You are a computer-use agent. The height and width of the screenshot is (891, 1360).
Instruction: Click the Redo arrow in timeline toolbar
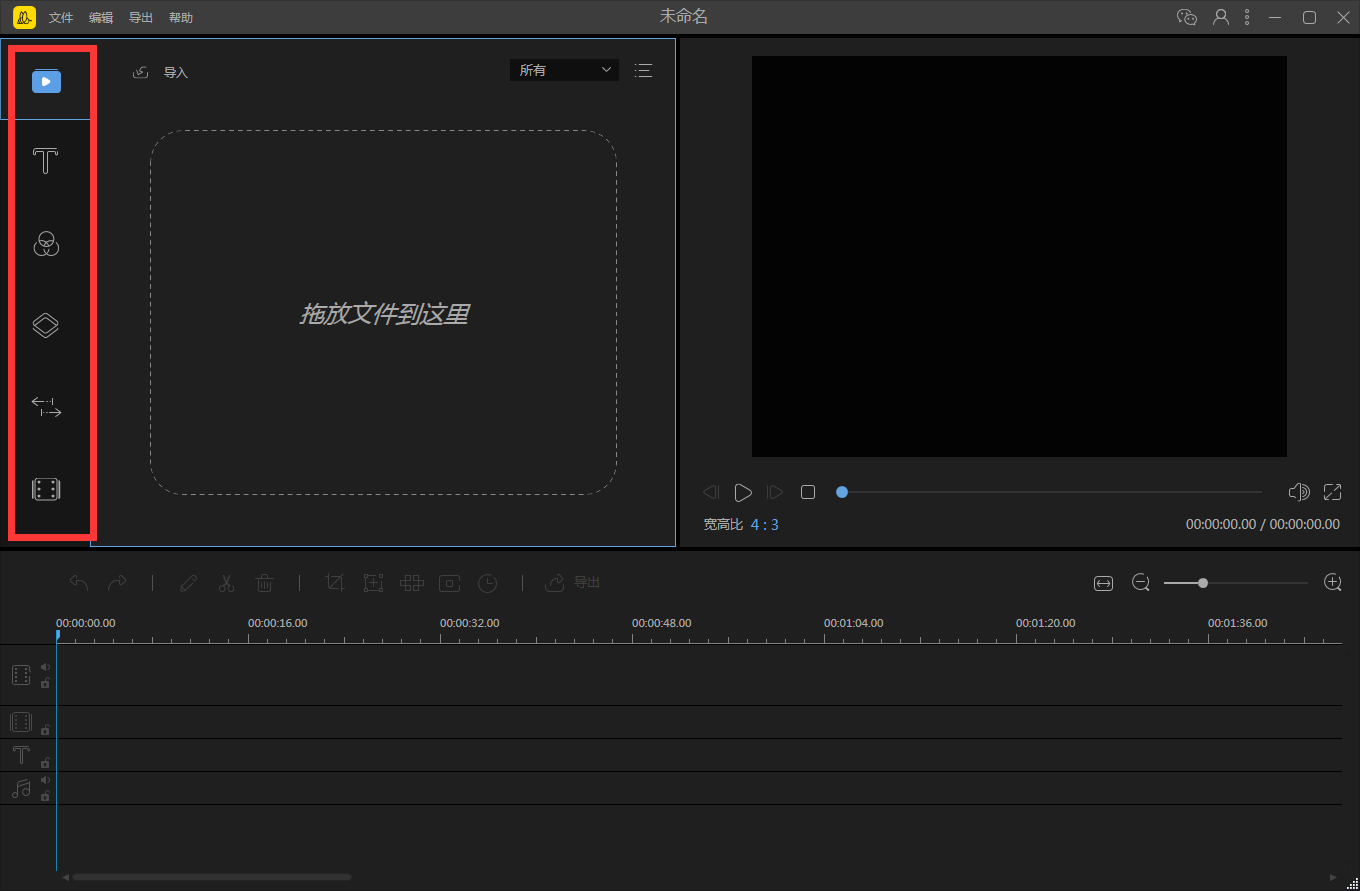(x=117, y=583)
